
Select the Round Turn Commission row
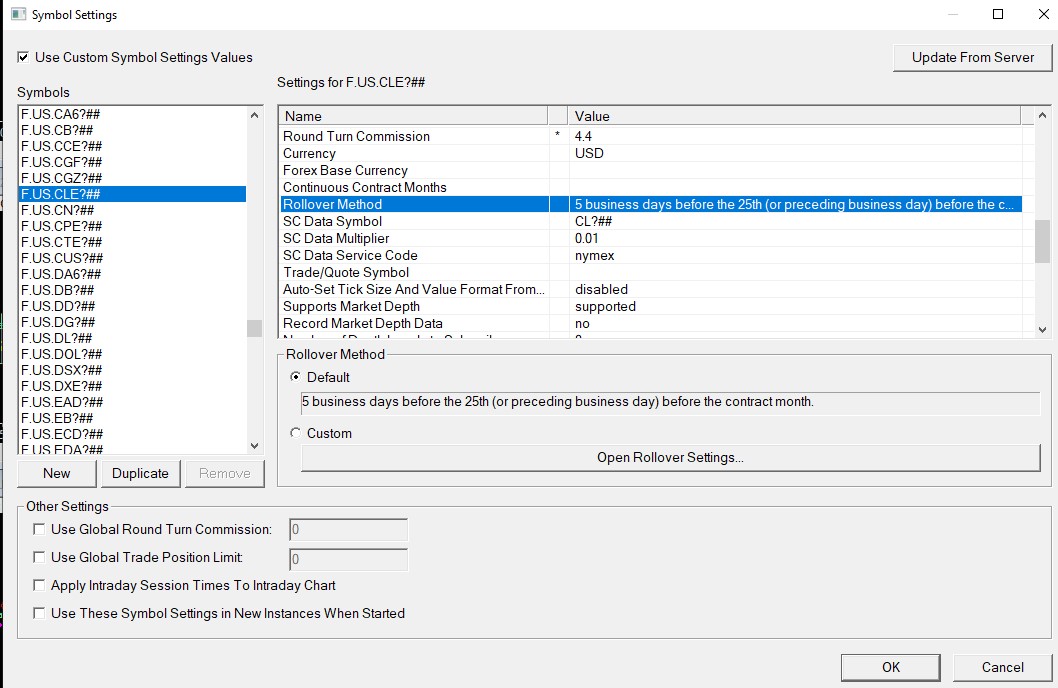click(x=651, y=136)
